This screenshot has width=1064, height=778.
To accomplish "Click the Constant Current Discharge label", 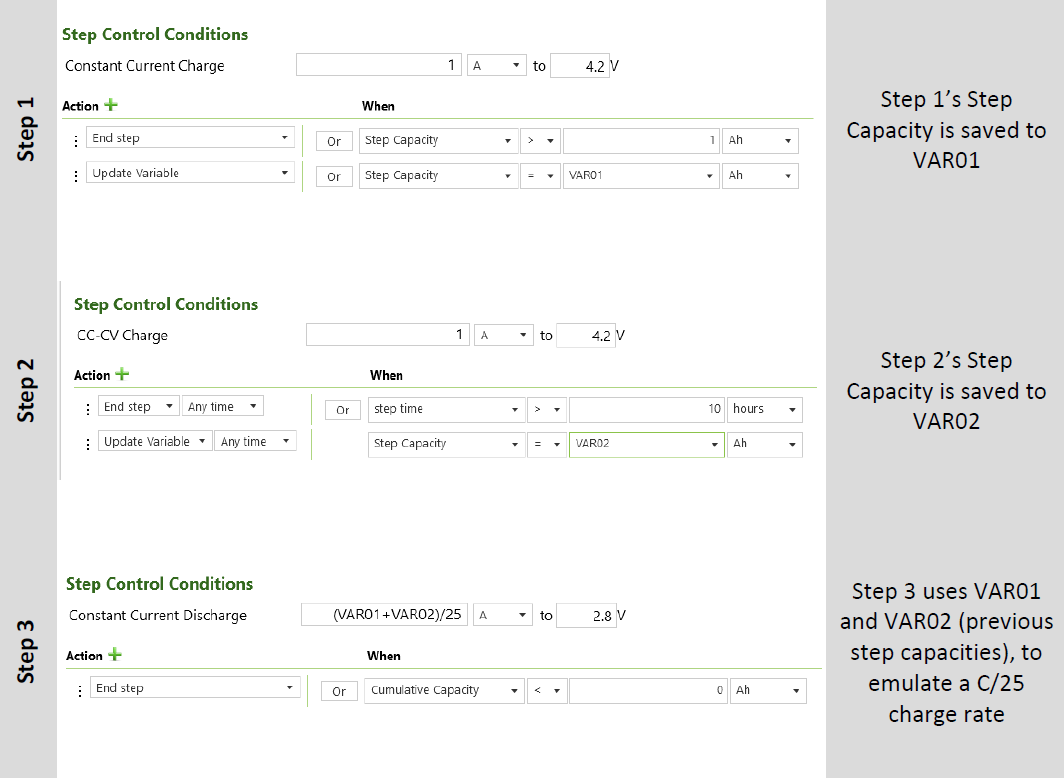I will [157, 615].
